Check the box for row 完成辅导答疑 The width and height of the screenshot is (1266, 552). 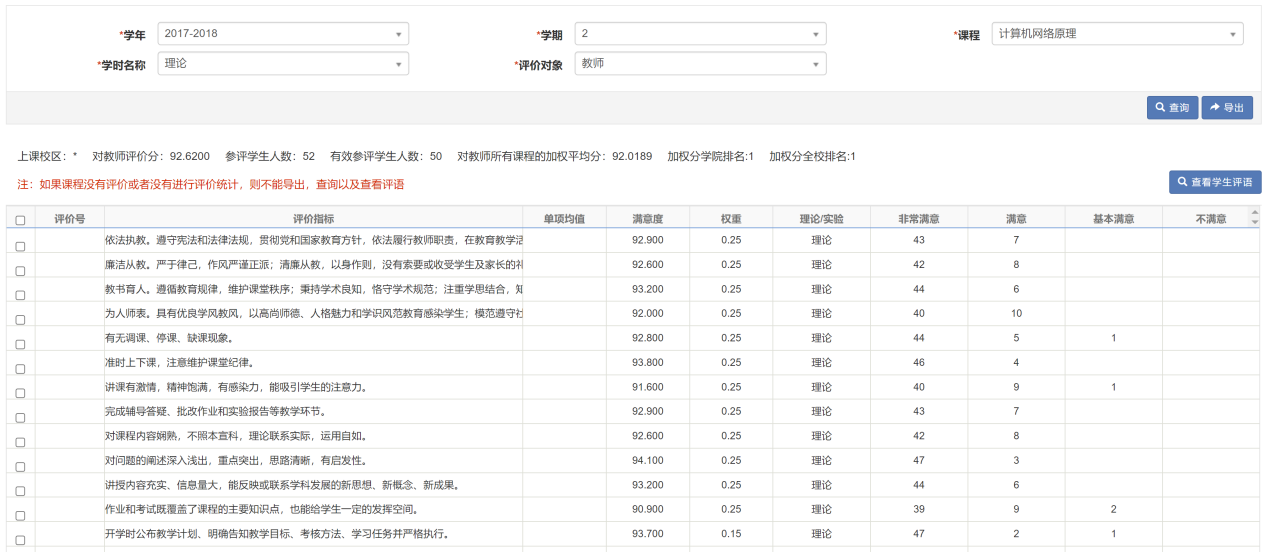[20, 417]
